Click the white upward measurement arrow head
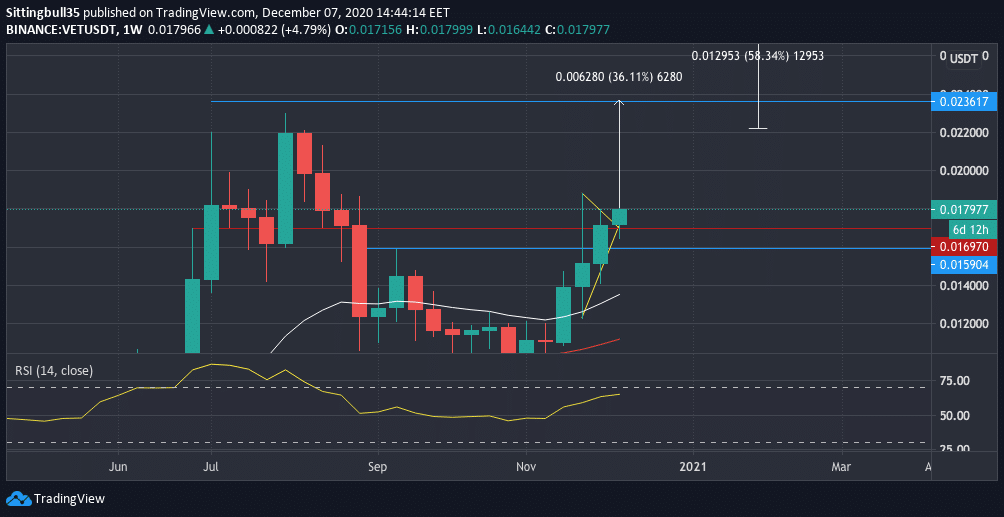Viewport: 1004px width, 517px height. [x=620, y=104]
